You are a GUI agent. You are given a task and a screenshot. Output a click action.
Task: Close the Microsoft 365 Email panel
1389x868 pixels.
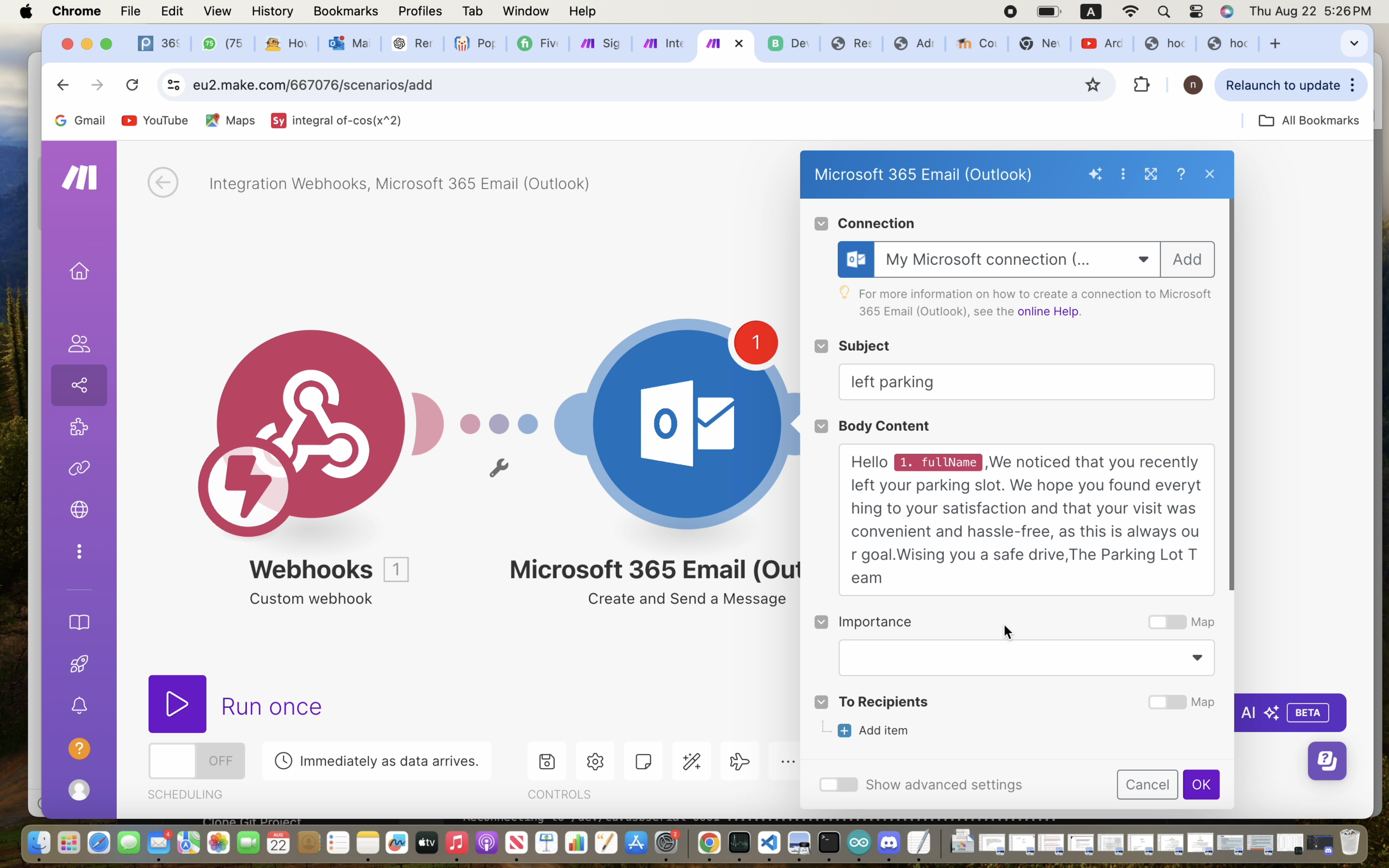pyautogui.click(x=1210, y=174)
